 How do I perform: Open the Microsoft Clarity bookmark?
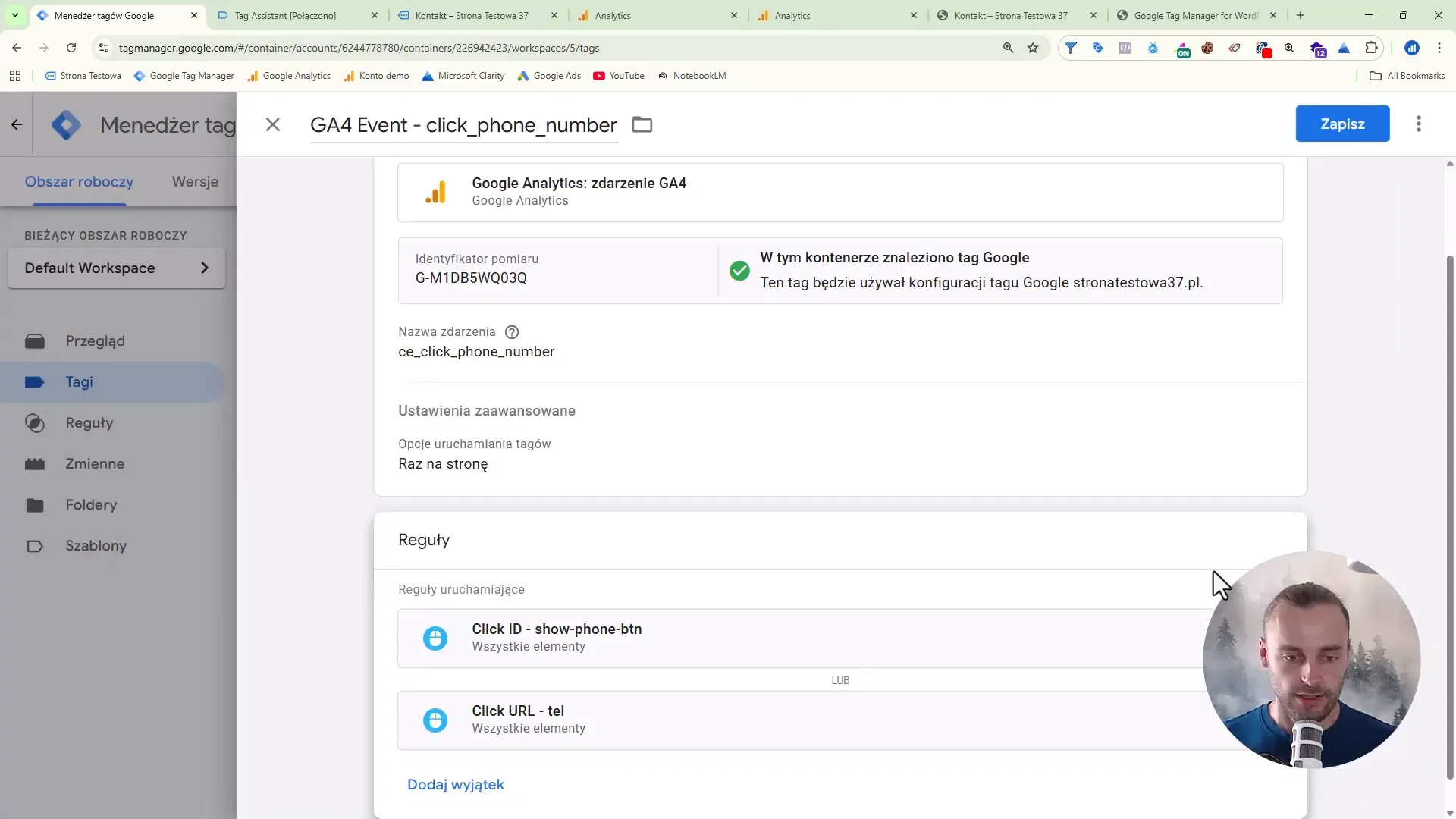tap(463, 76)
